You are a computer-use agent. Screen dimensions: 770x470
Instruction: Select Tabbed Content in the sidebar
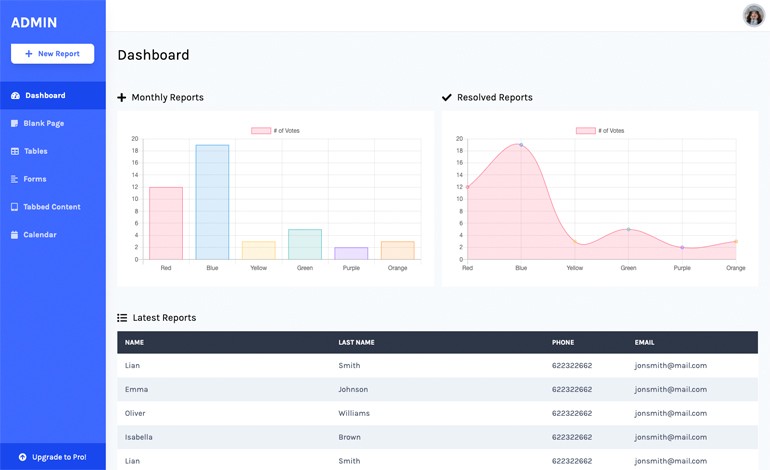pos(53,207)
